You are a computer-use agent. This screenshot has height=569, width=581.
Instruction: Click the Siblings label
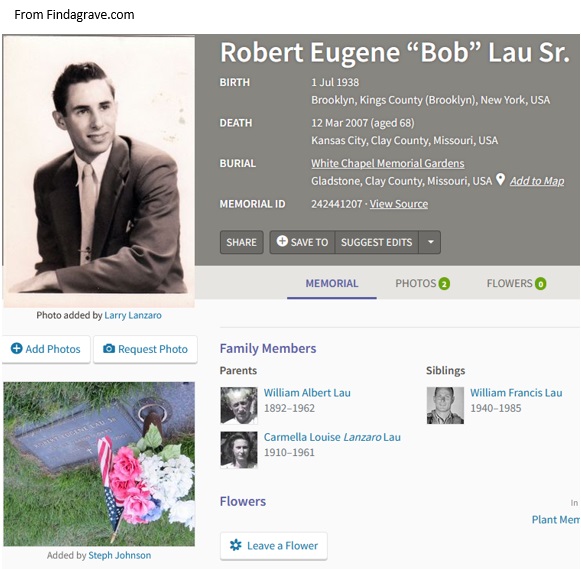pyautogui.click(x=445, y=370)
